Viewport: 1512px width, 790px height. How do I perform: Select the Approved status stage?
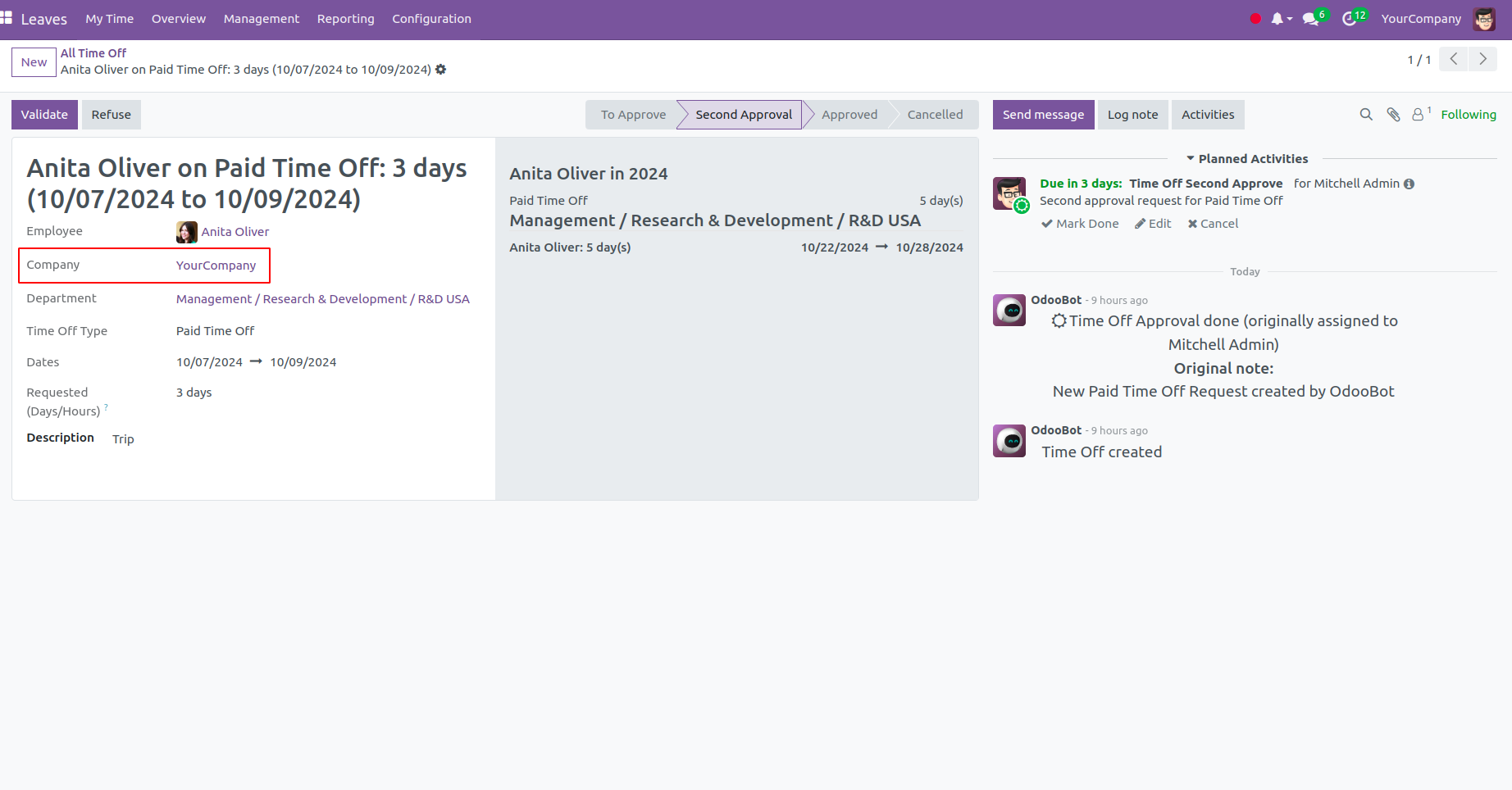pos(849,115)
